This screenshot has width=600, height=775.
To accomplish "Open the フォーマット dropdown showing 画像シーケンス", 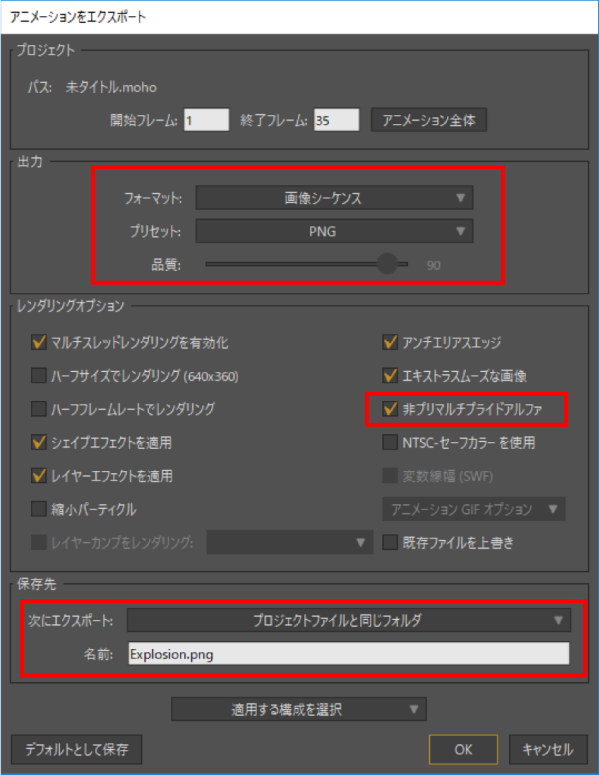I will tap(334, 198).
